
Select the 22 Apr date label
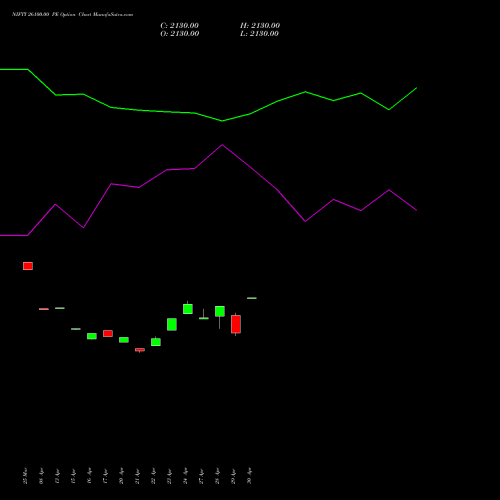153,476
